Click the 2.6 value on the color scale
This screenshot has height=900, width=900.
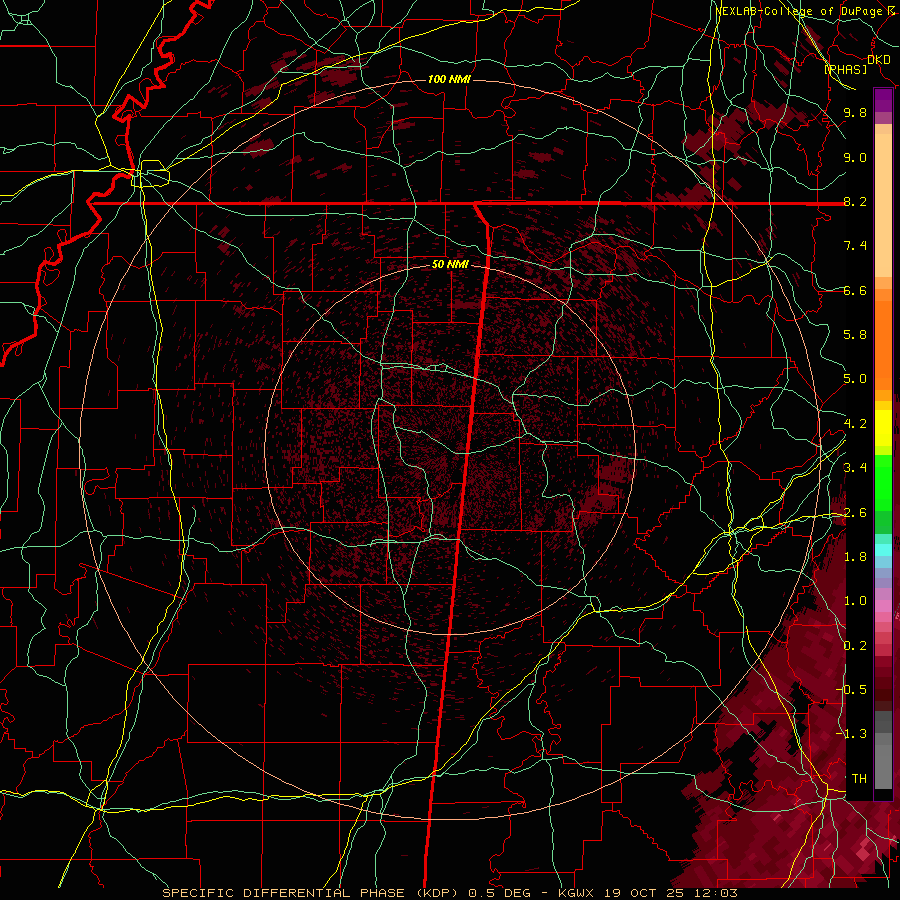pos(855,513)
